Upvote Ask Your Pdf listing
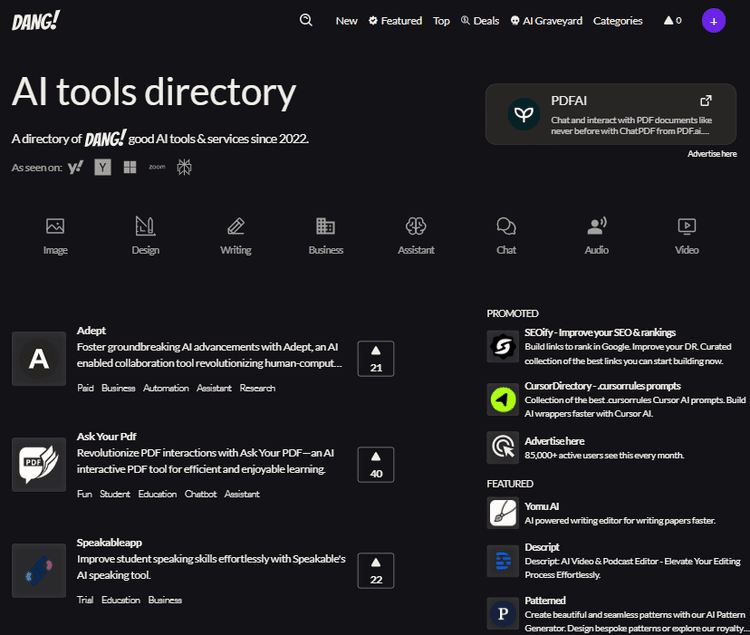 [x=376, y=464]
